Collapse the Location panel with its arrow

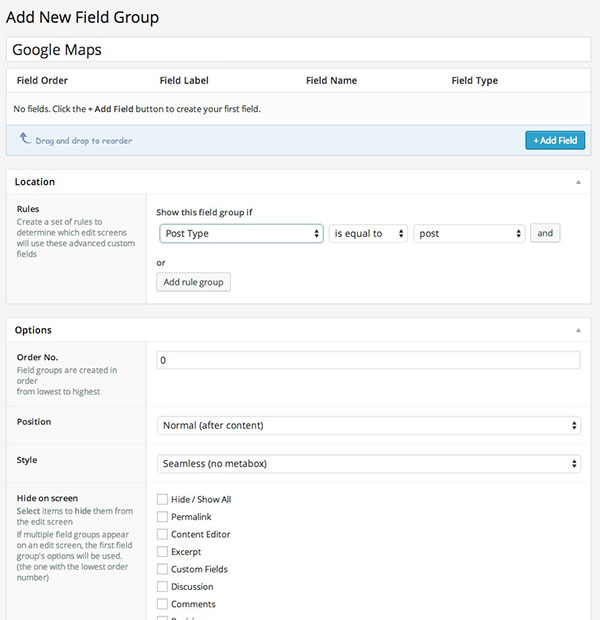pyautogui.click(x=577, y=183)
